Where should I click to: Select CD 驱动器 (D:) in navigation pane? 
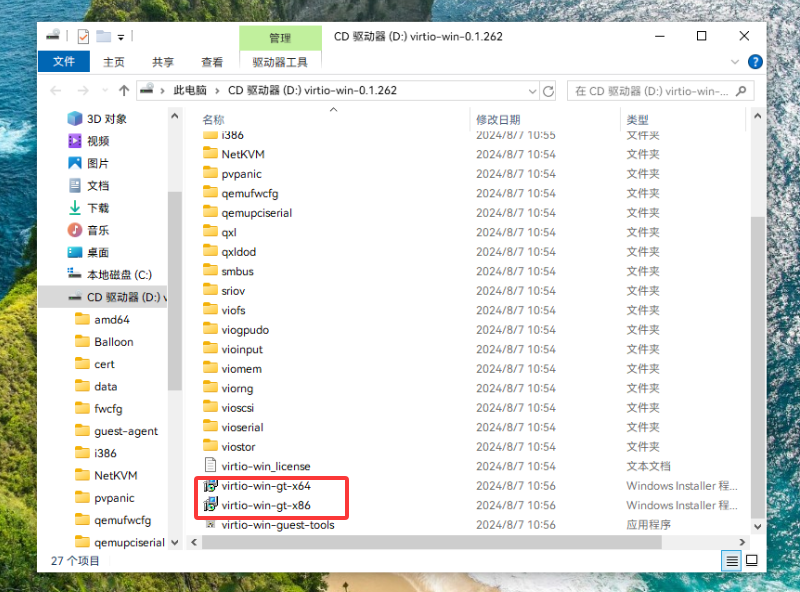pos(103,297)
